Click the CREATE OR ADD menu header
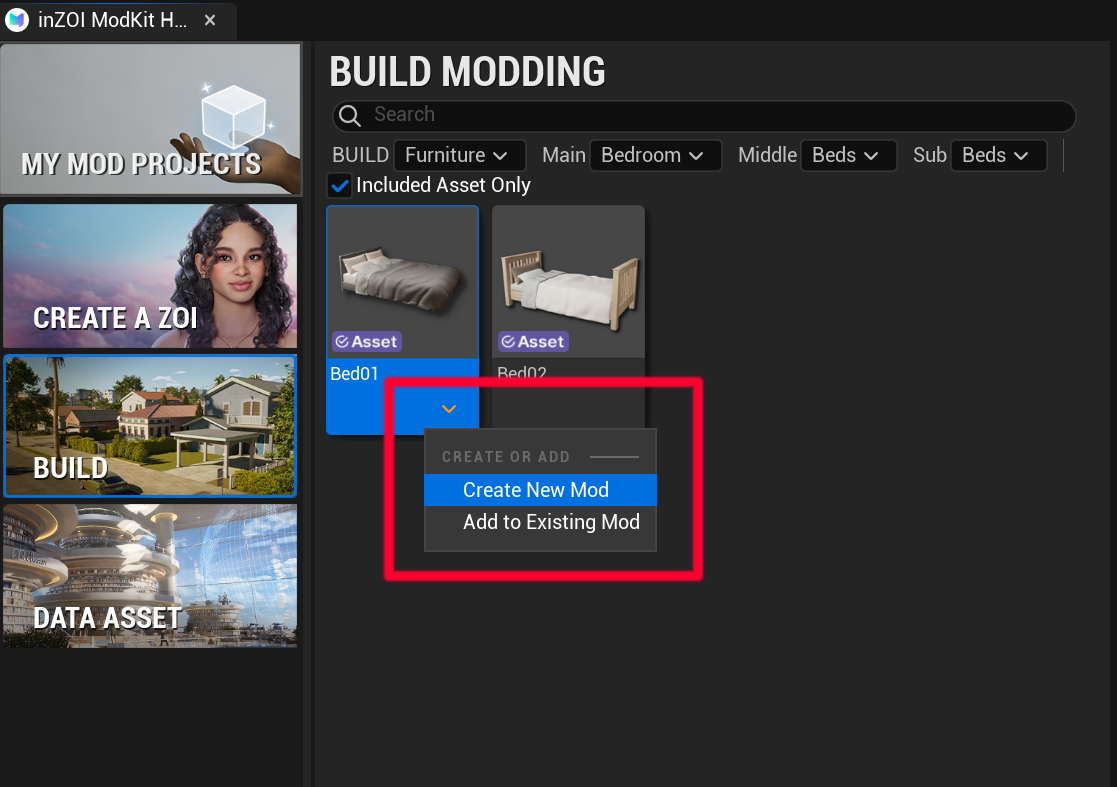Image resolution: width=1117 pixels, height=787 pixels. [506, 457]
